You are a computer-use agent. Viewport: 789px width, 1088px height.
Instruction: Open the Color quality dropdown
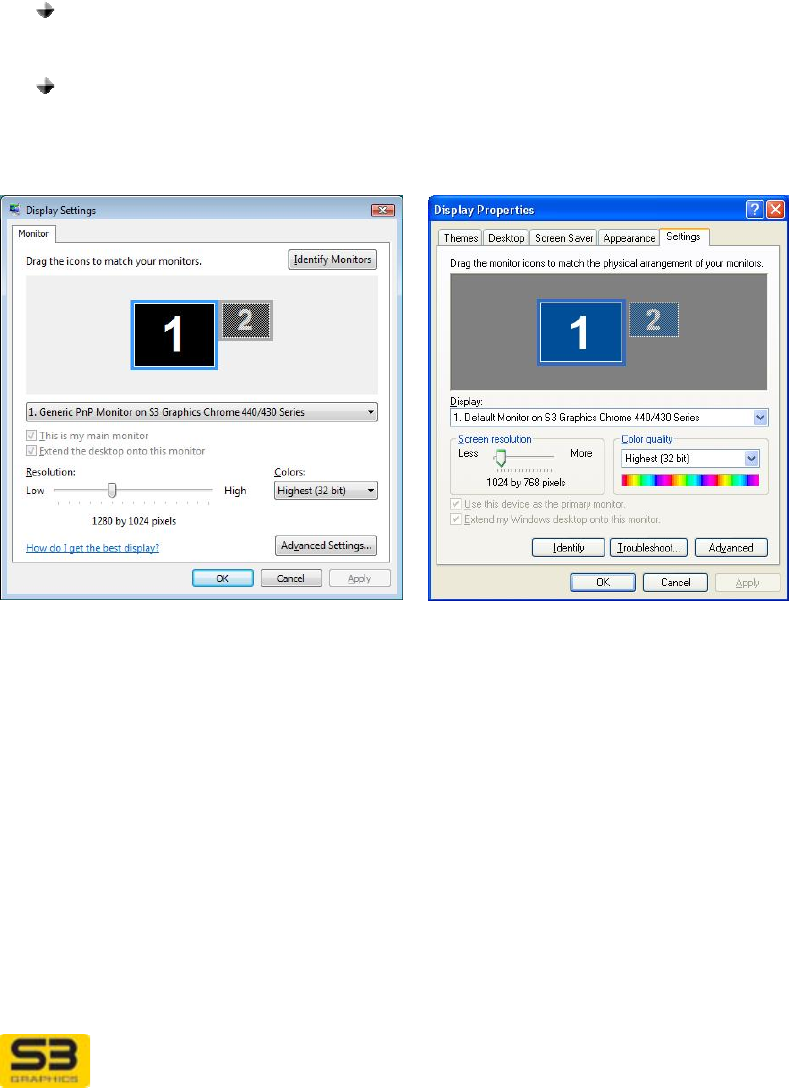click(x=690, y=458)
